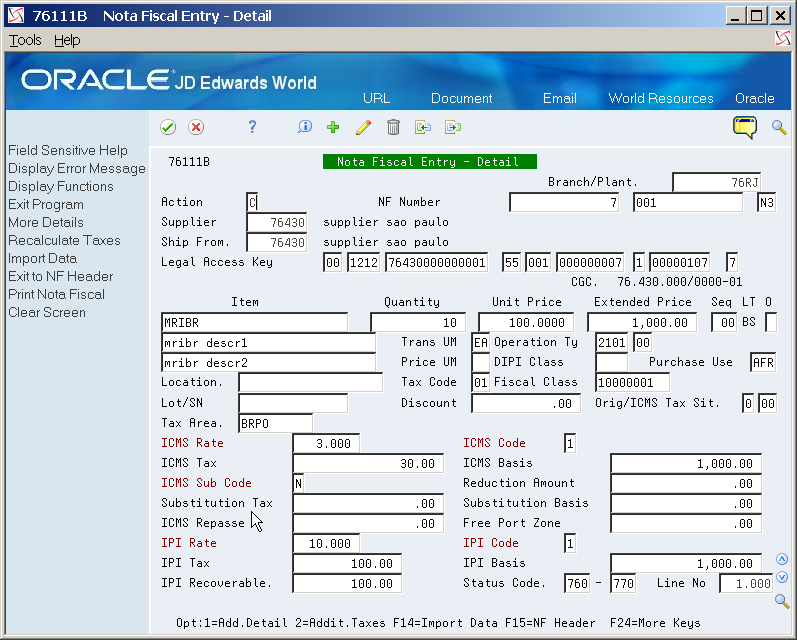Open the blue question mark help icon
Image resolution: width=797 pixels, height=640 pixels.
click(x=252, y=127)
